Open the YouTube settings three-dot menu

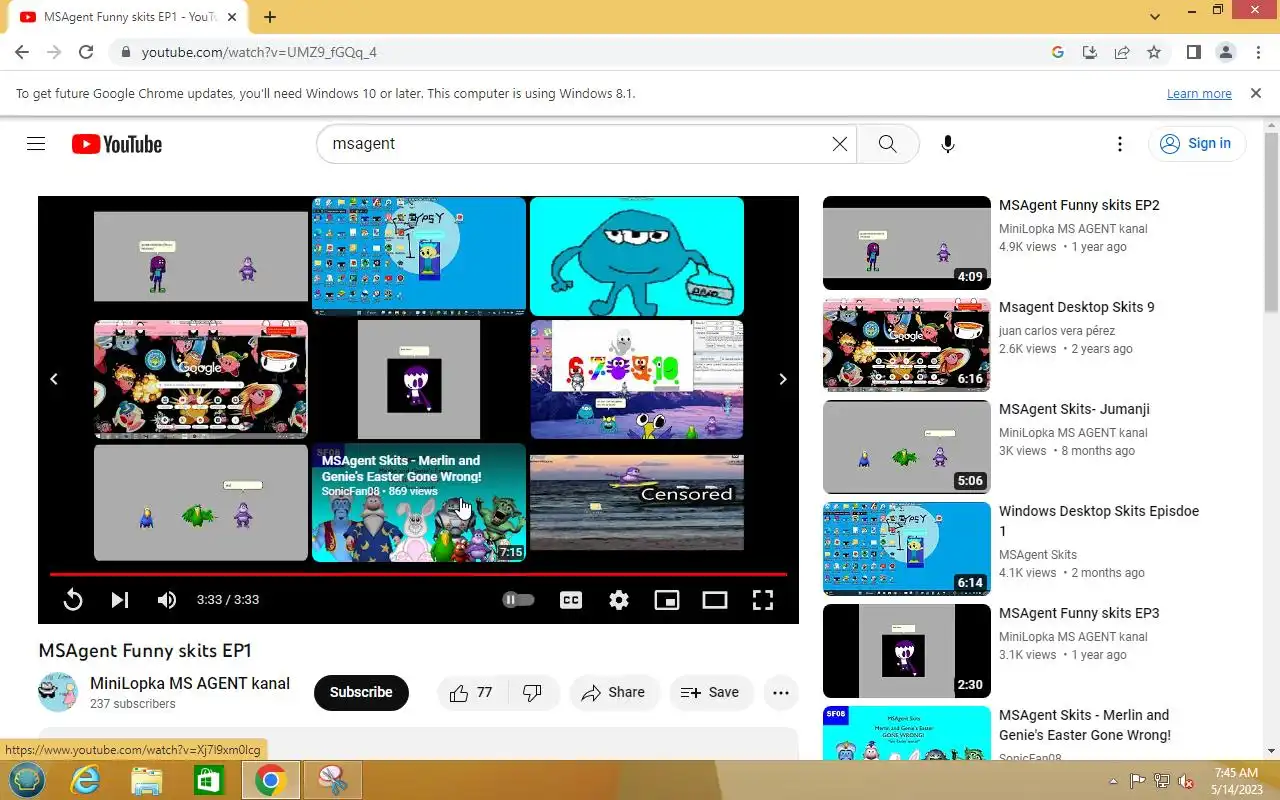point(1120,144)
